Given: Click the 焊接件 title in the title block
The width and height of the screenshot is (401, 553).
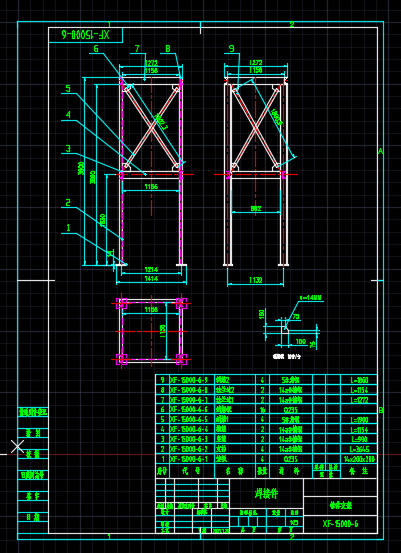Looking at the screenshot, I should pyautogui.click(x=266, y=494).
